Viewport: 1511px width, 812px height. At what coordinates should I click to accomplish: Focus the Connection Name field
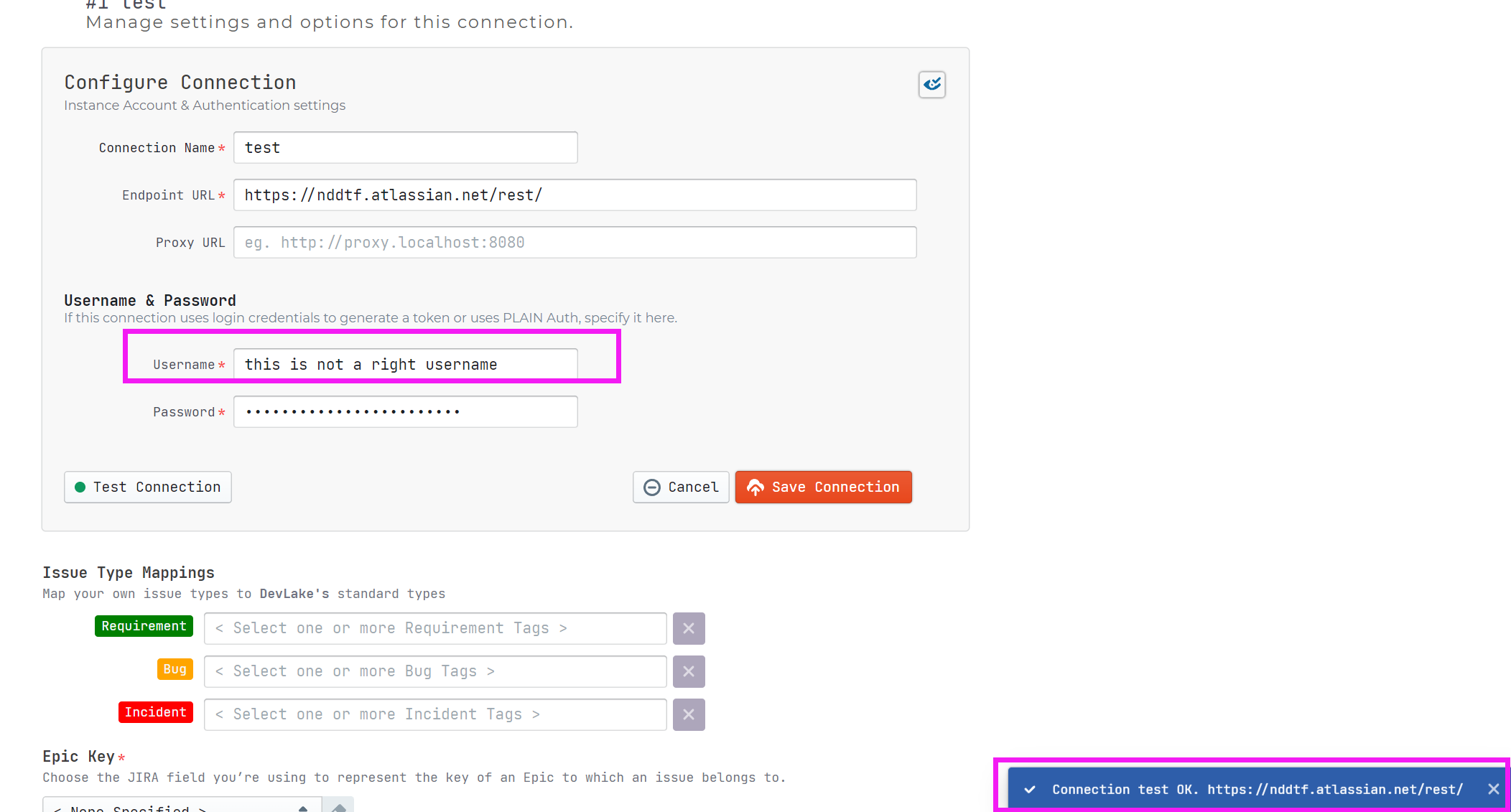pyautogui.click(x=405, y=148)
